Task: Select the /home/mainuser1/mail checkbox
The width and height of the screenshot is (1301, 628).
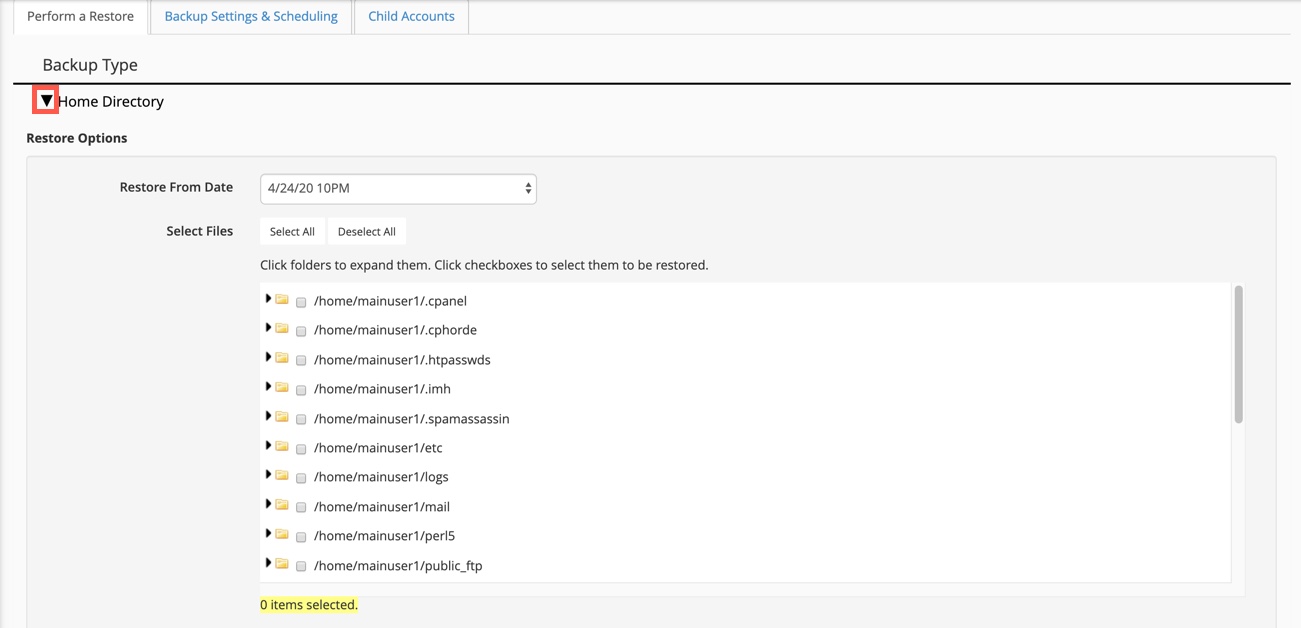Action: point(301,508)
